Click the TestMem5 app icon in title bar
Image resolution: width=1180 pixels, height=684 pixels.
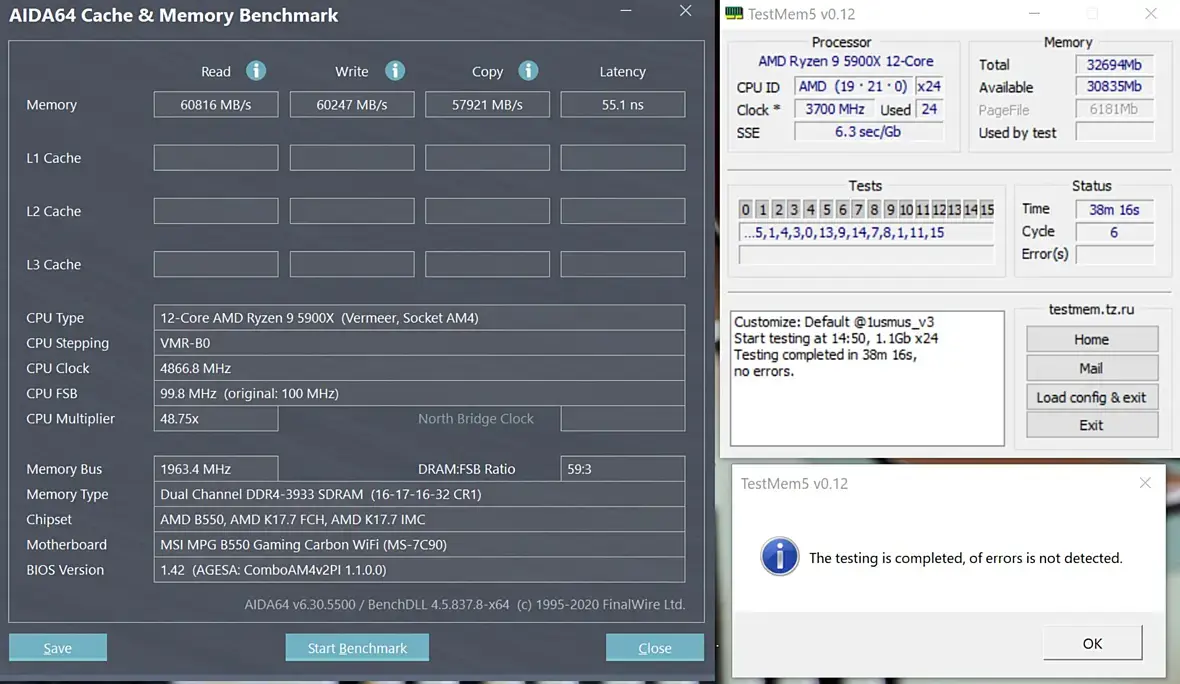tap(734, 14)
